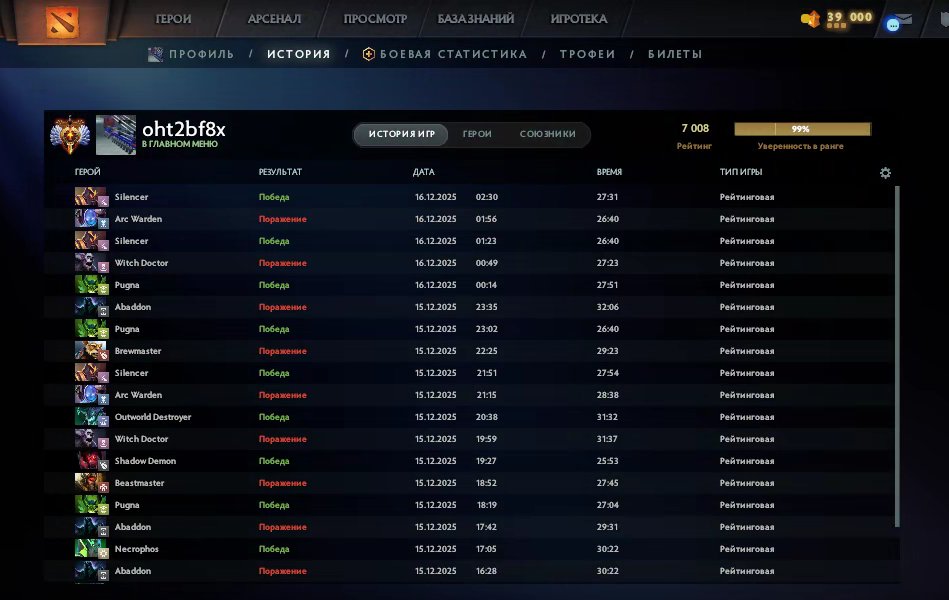
Task: Sort by the Дата column header
Action: (423, 172)
